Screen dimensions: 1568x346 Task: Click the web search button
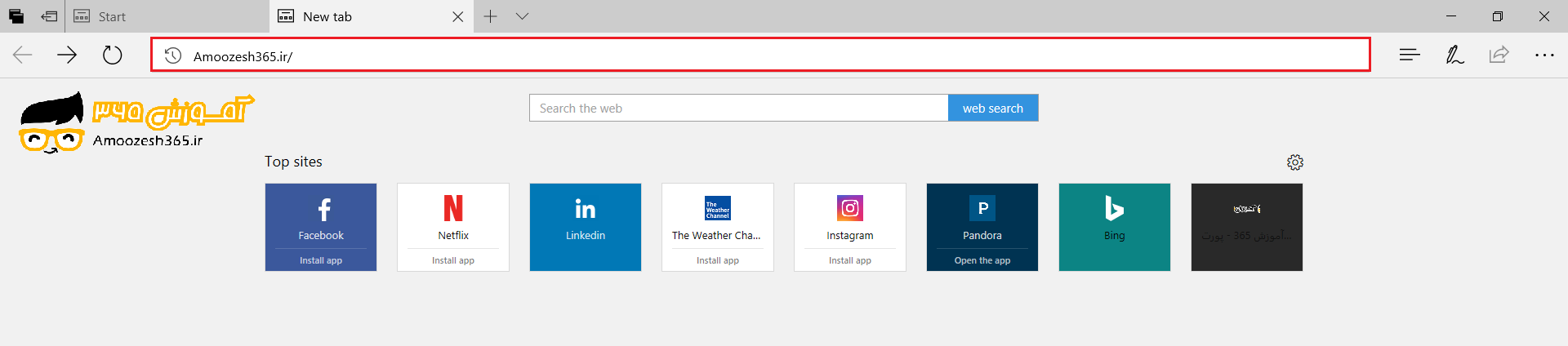993,108
